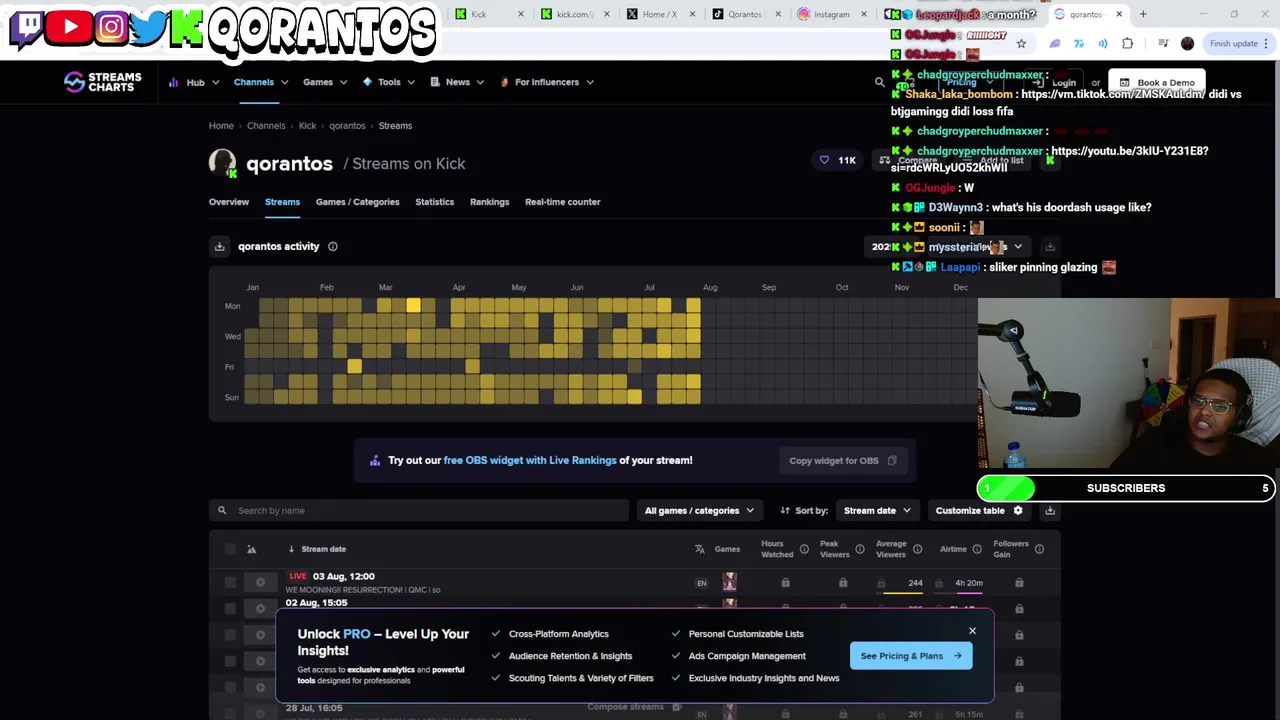Show Airtime info tooltip icon
The image size is (1280, 720).
point(977,549)
